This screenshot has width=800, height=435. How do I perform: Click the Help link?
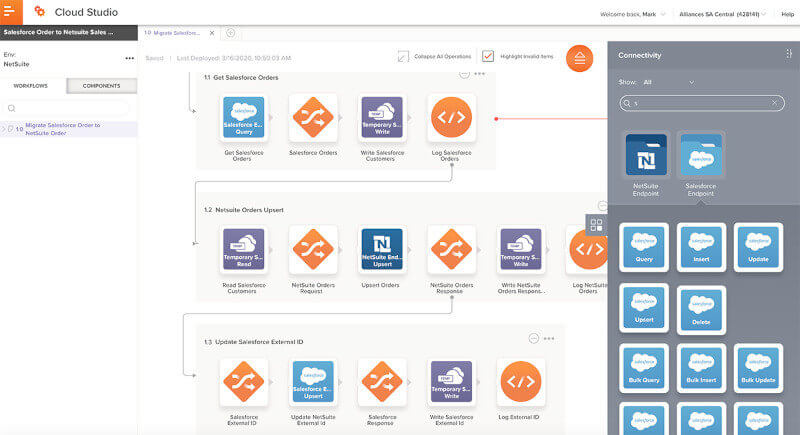[787, 13]
